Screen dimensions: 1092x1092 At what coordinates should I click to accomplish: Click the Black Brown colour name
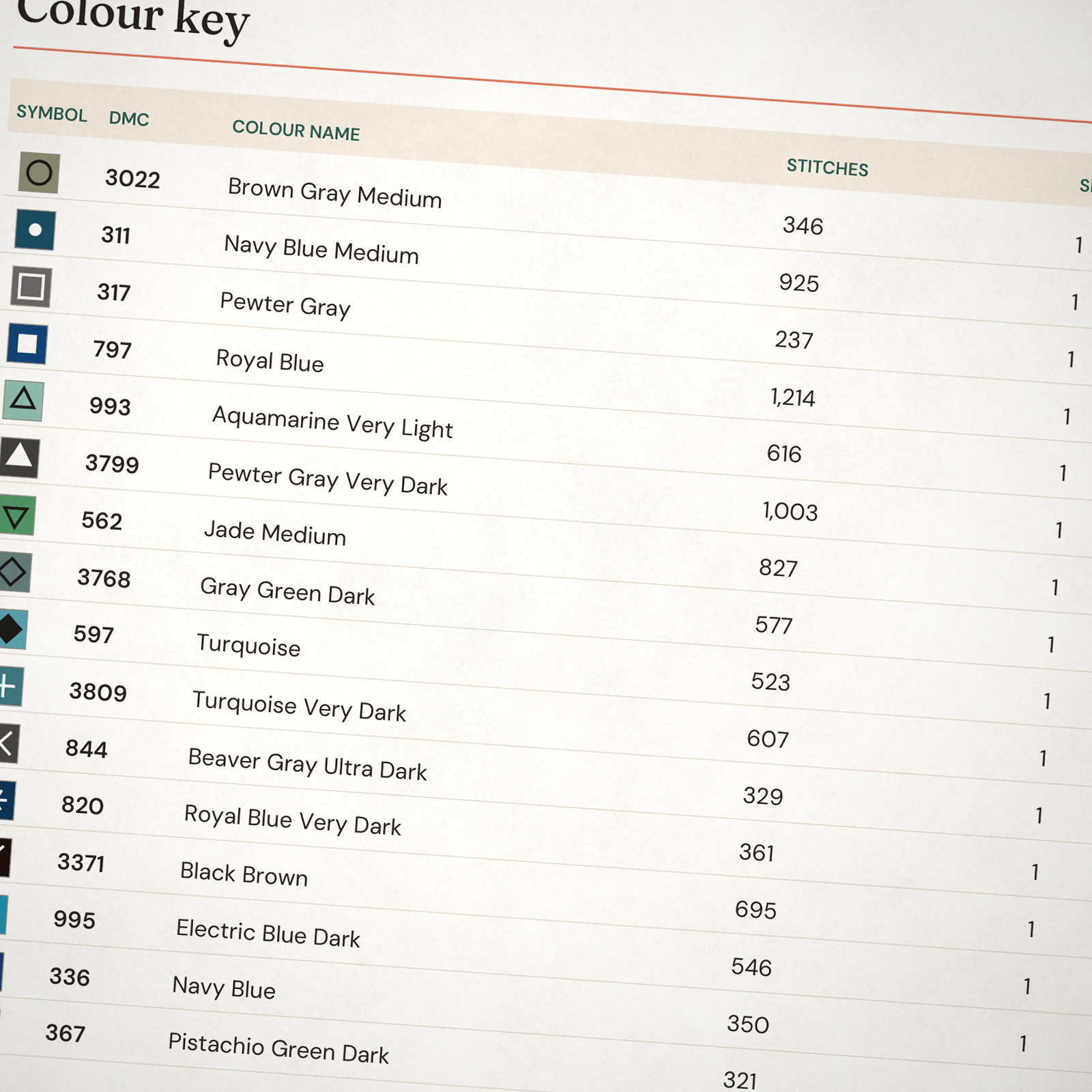244,874
